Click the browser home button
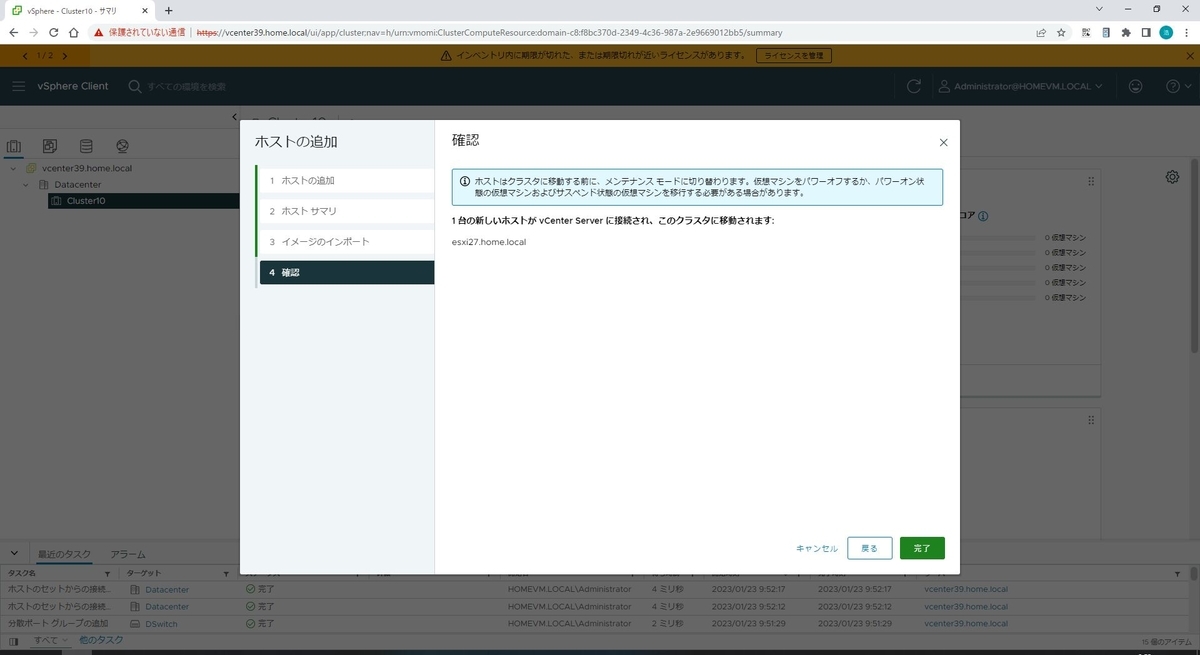The image size is (1200, 655). coord(74,32)
